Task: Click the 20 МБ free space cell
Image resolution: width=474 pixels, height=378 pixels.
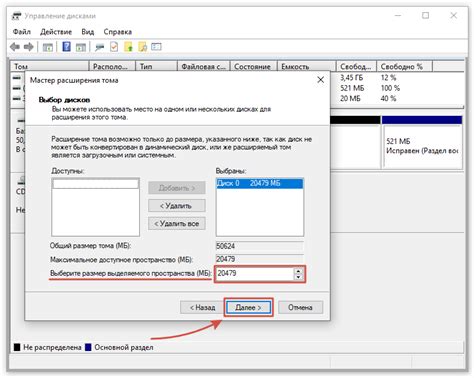Action: point(350,99)
